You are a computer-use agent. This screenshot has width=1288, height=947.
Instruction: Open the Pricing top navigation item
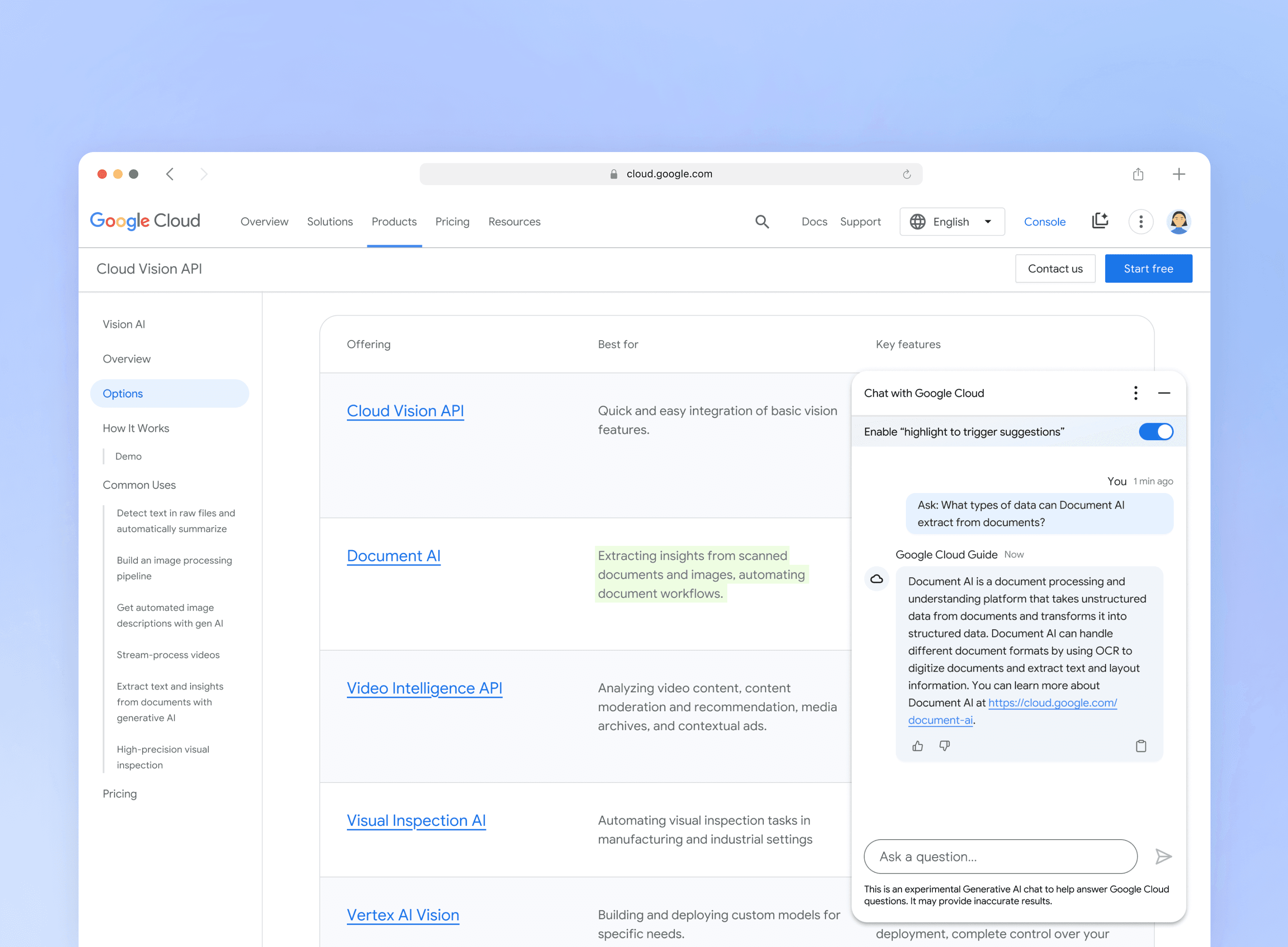pyautogui.click(x=452, y=222)
